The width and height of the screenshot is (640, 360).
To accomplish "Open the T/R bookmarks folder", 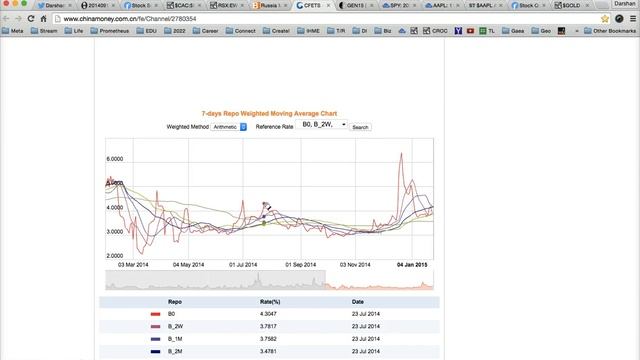I will (x=336, y=31).
